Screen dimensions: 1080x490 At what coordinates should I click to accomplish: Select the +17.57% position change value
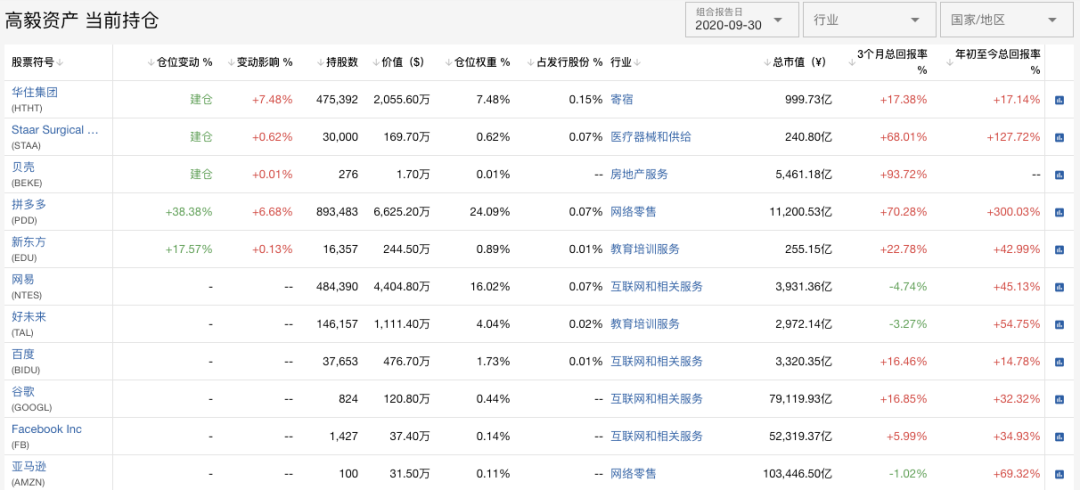point(189,249)
